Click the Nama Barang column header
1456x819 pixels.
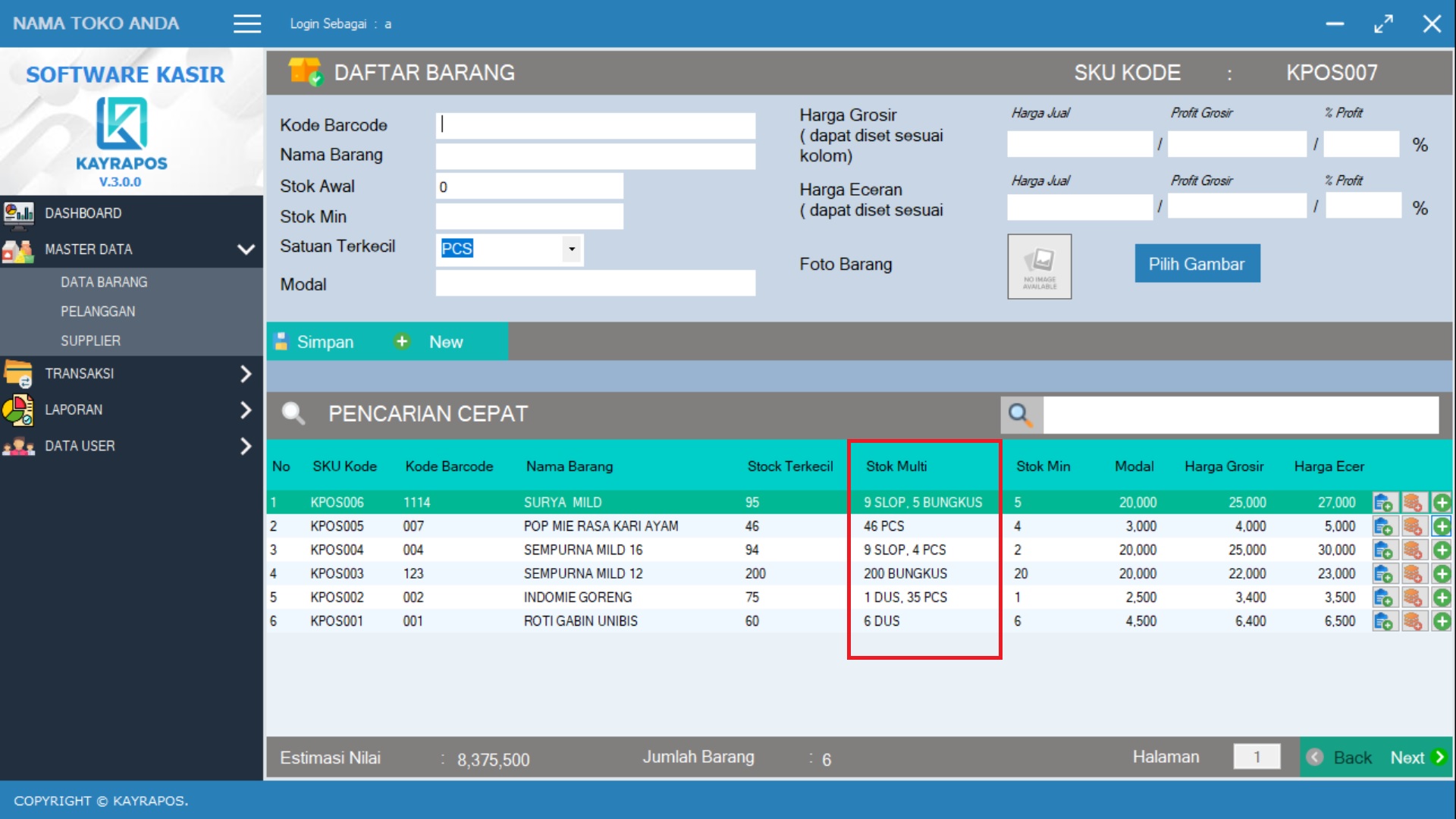click(x=570, y=466)
